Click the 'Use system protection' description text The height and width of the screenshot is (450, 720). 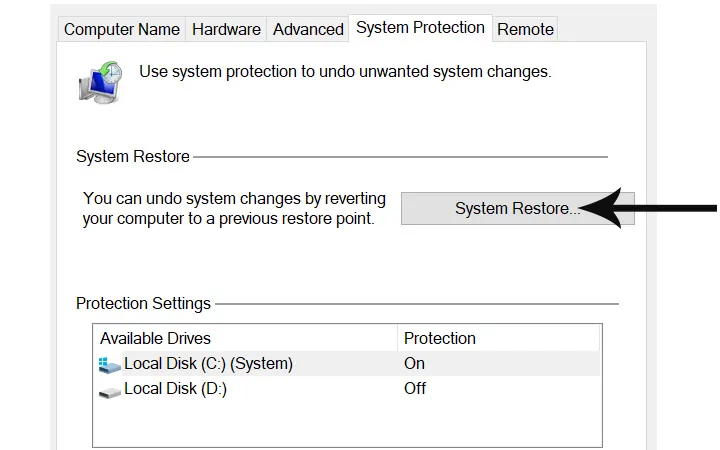pyautogui.click(x=345, y=72)
